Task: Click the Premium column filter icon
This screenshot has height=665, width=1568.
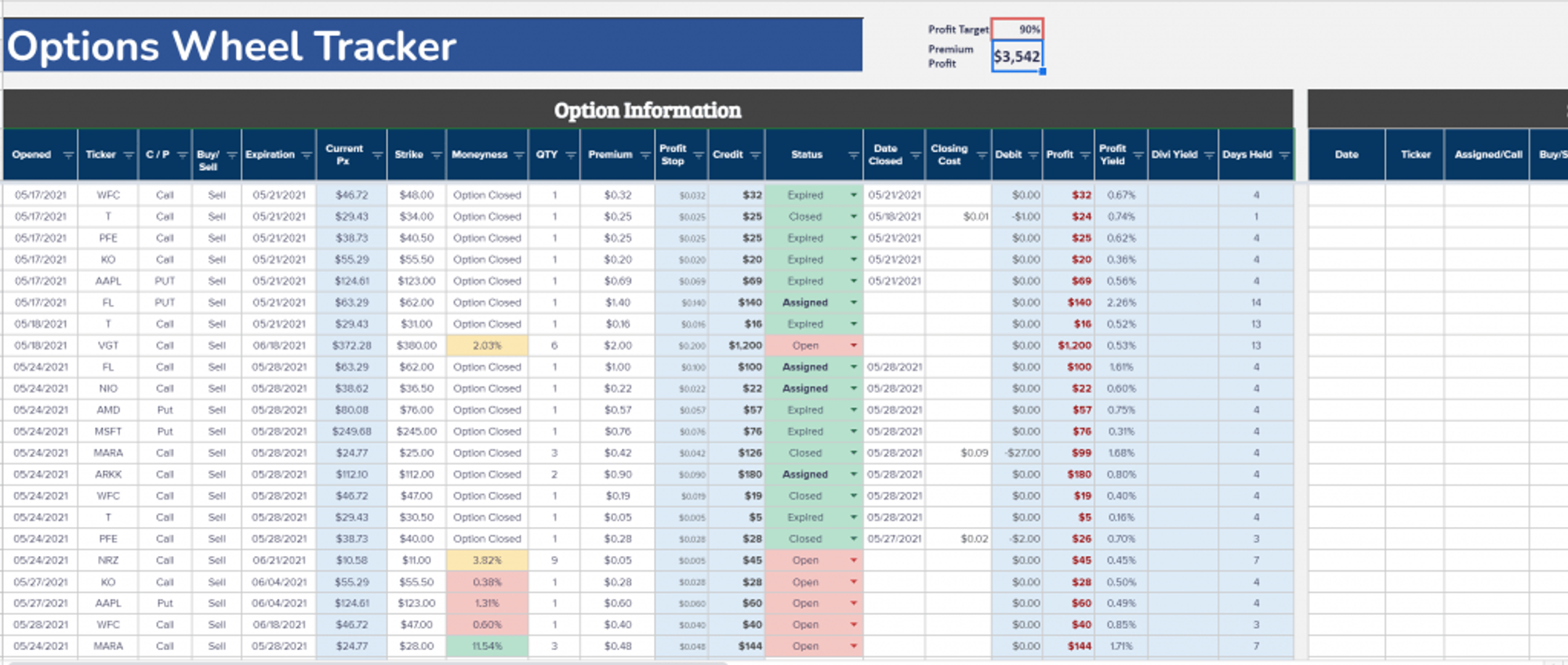Action: [645, 155]
